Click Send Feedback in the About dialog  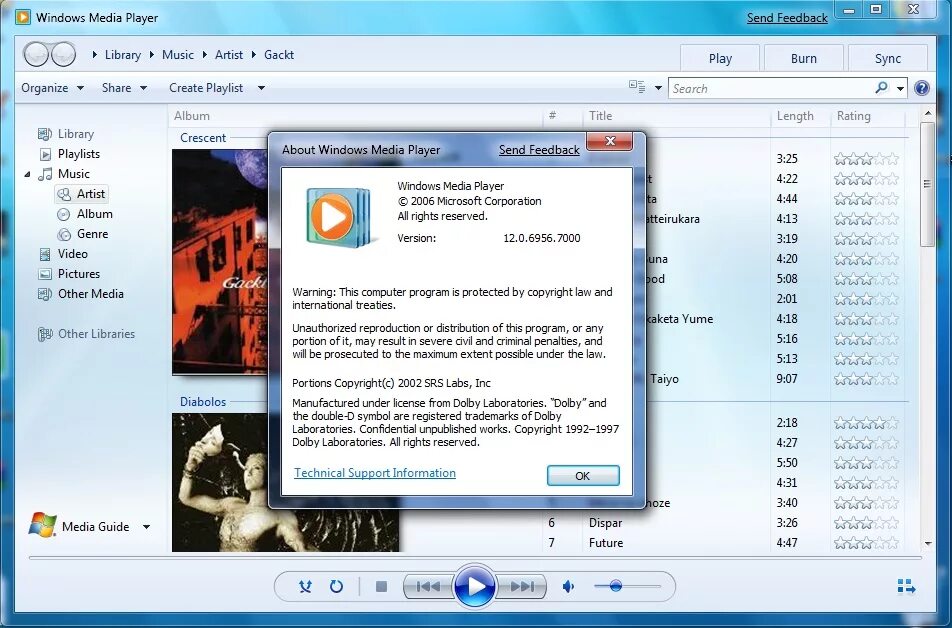tap(539, 150)
